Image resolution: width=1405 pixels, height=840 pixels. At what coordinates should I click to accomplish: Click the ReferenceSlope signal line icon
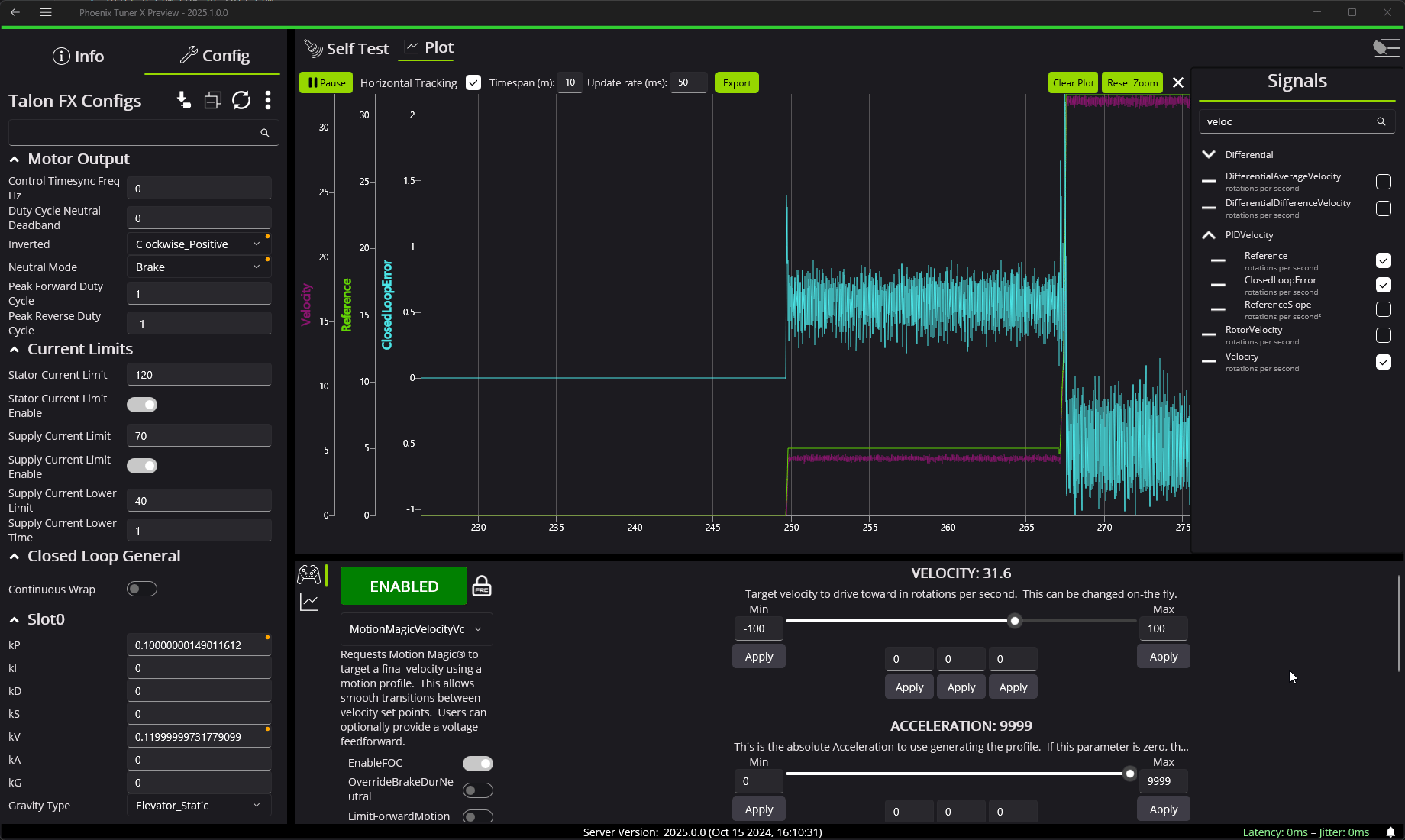click(x=1218, y=309)
